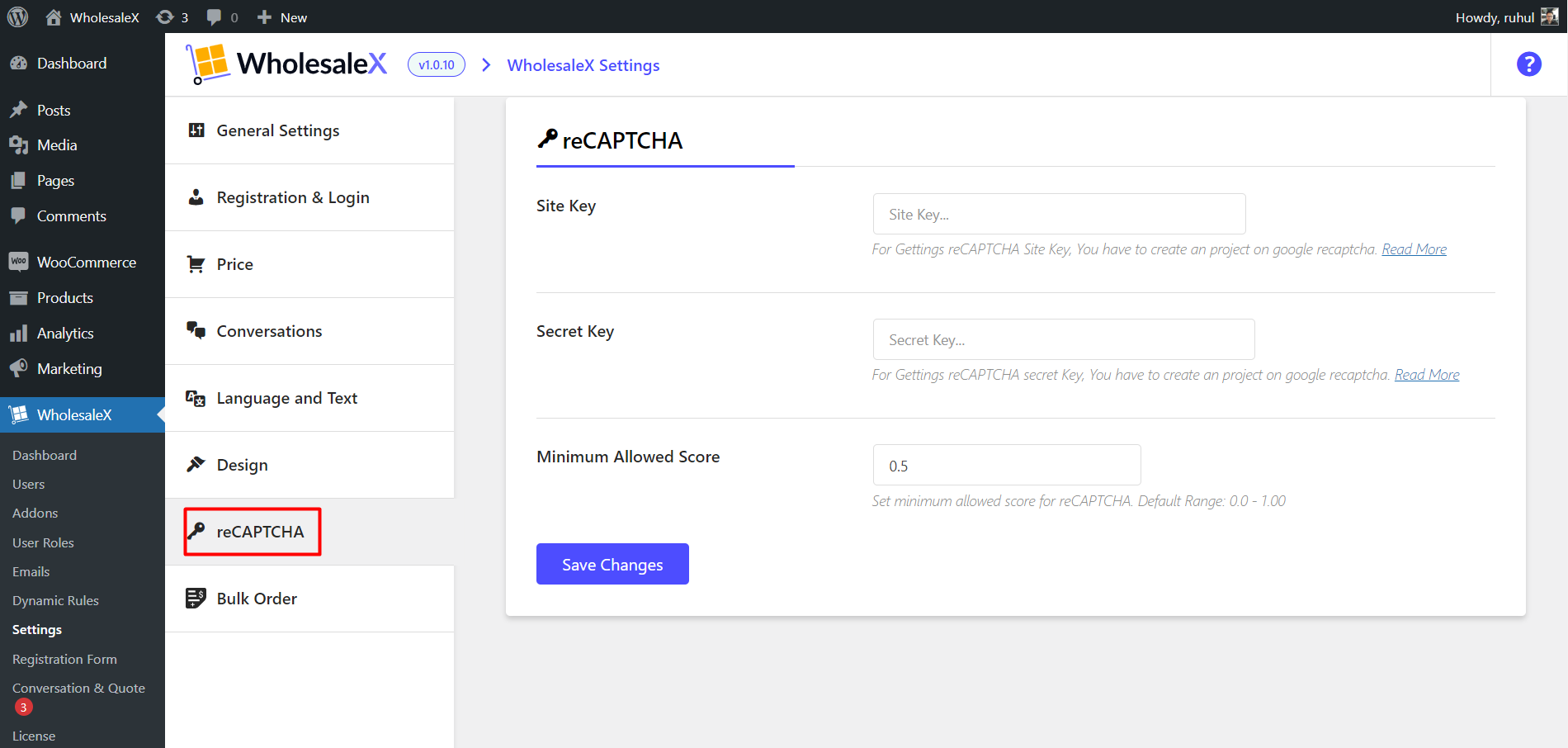Click the General Settings sliders icon
Image resolution: width=1568 pixels, height=748 pixels.
[x=196, y=130]
